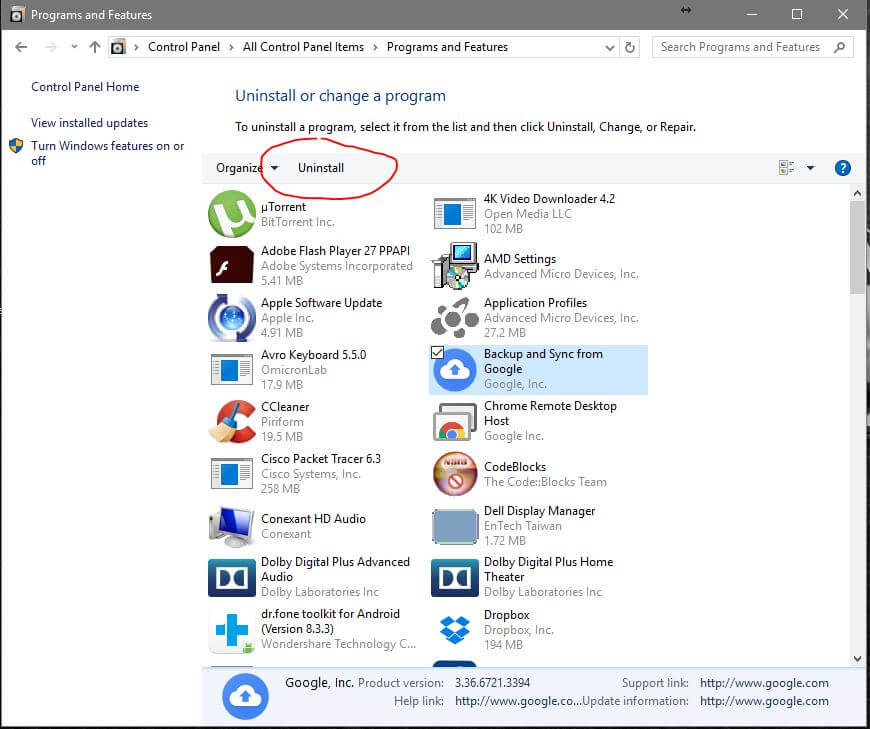Click scrollbar down arrow in program list

point(857,659)
